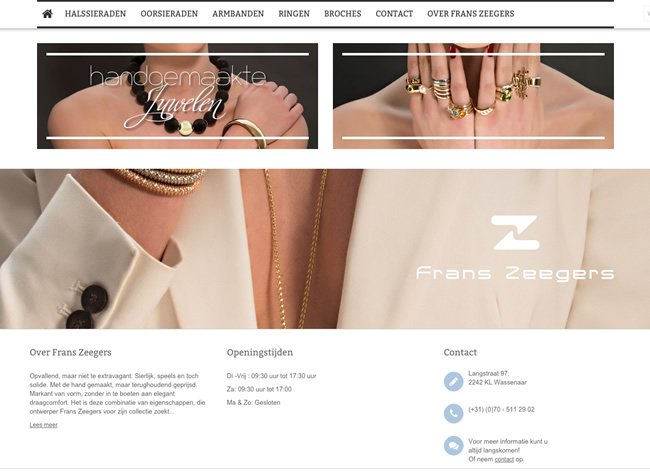Open the Broches category

[x=342, y=14]
